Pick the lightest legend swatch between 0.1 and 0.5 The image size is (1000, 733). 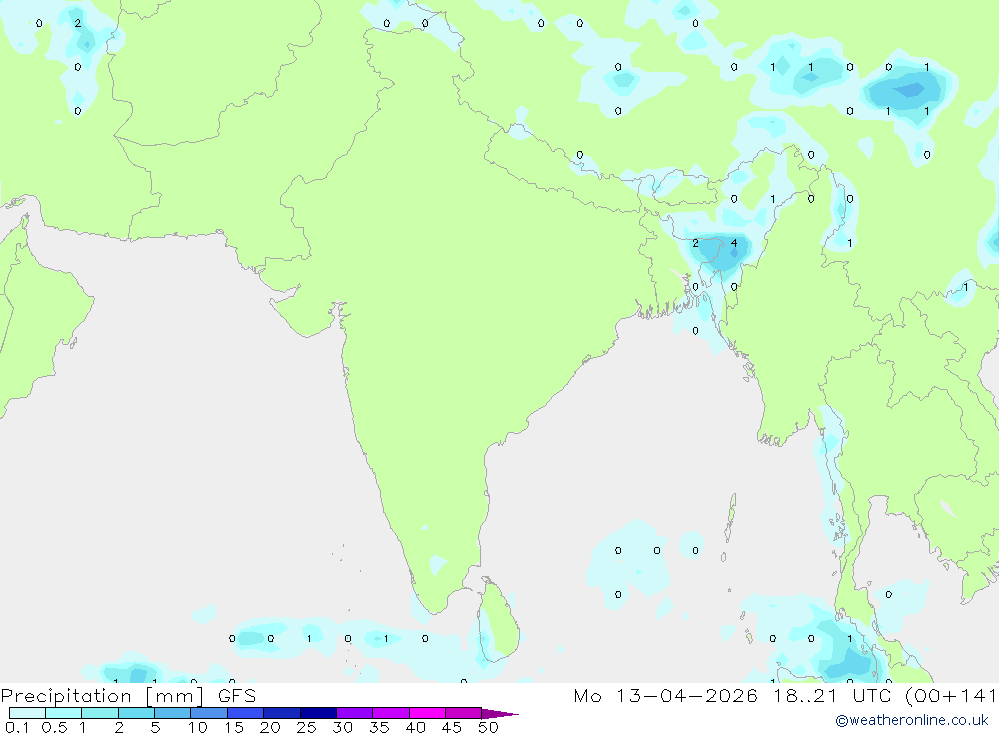27,713
